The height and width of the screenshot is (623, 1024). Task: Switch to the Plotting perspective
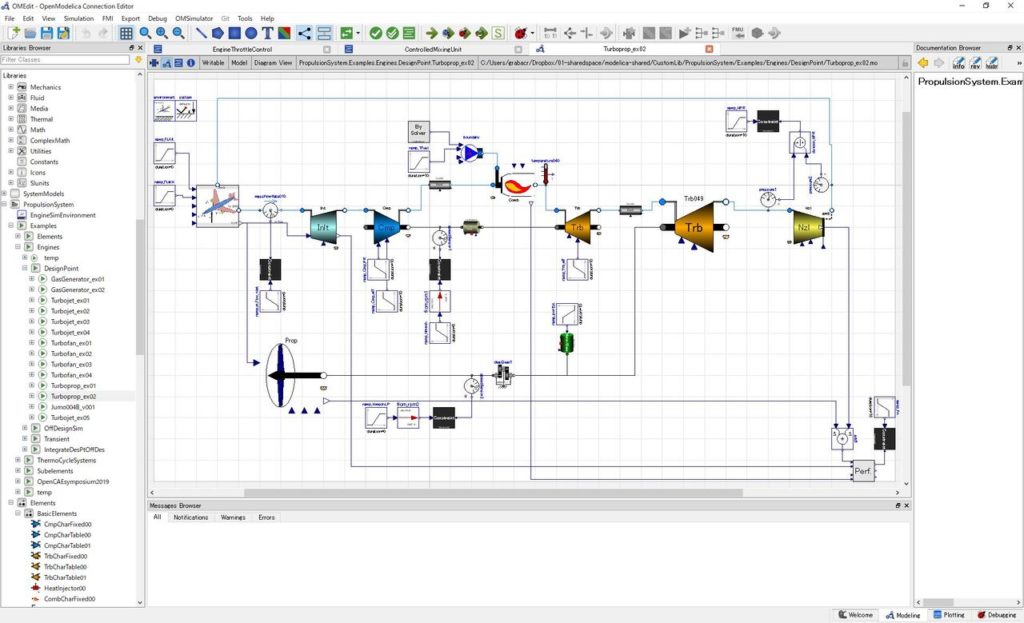[x=948, y=615]
